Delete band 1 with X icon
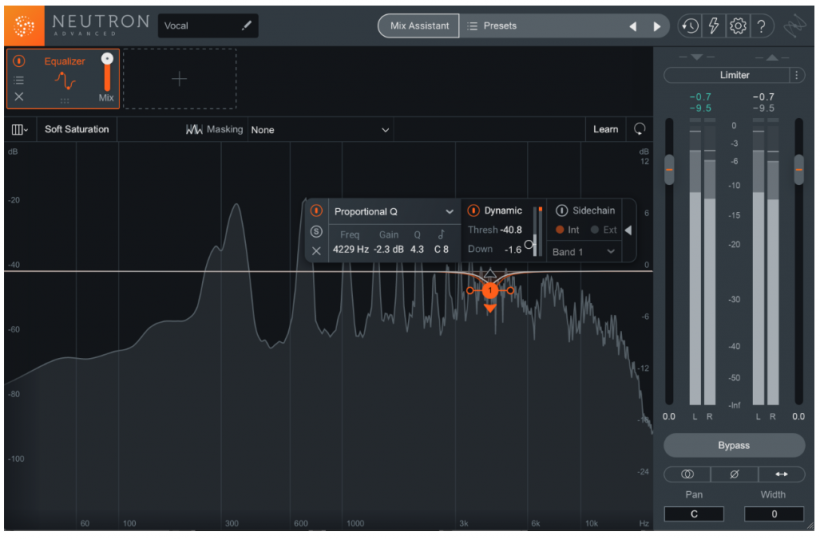The height and width of the screenshot is (539, 820). pyautogui.click(x=316, y=251)
